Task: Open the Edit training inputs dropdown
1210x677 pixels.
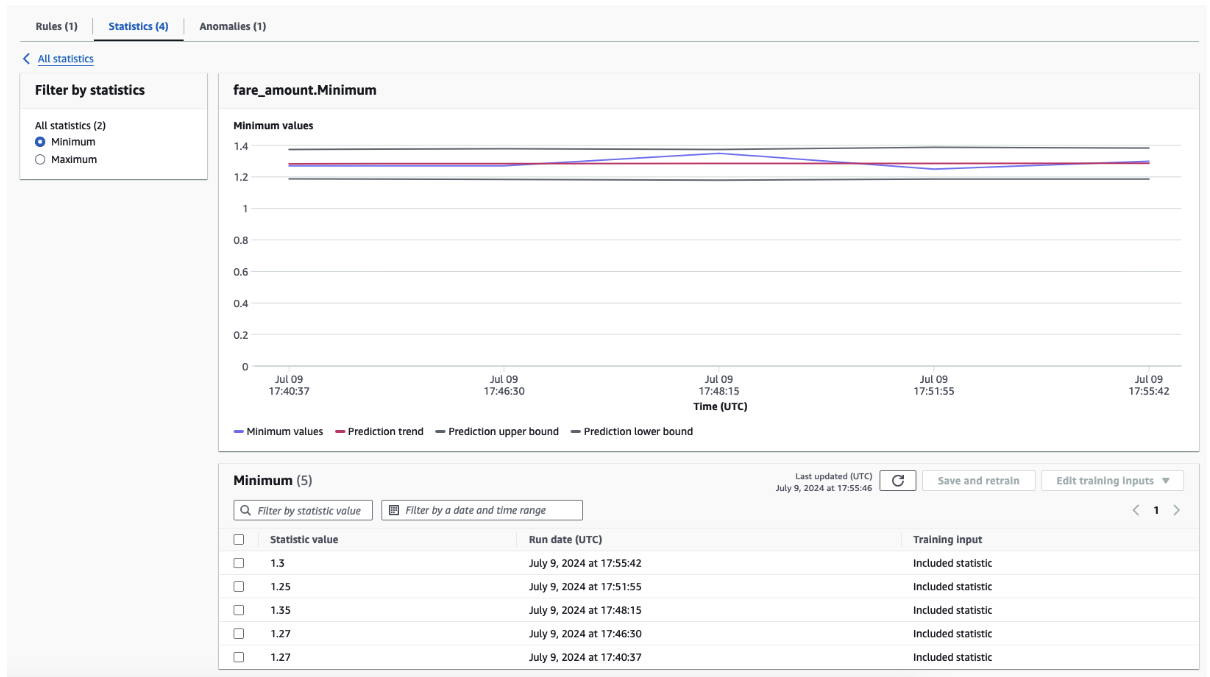Action: [1112, 481]
